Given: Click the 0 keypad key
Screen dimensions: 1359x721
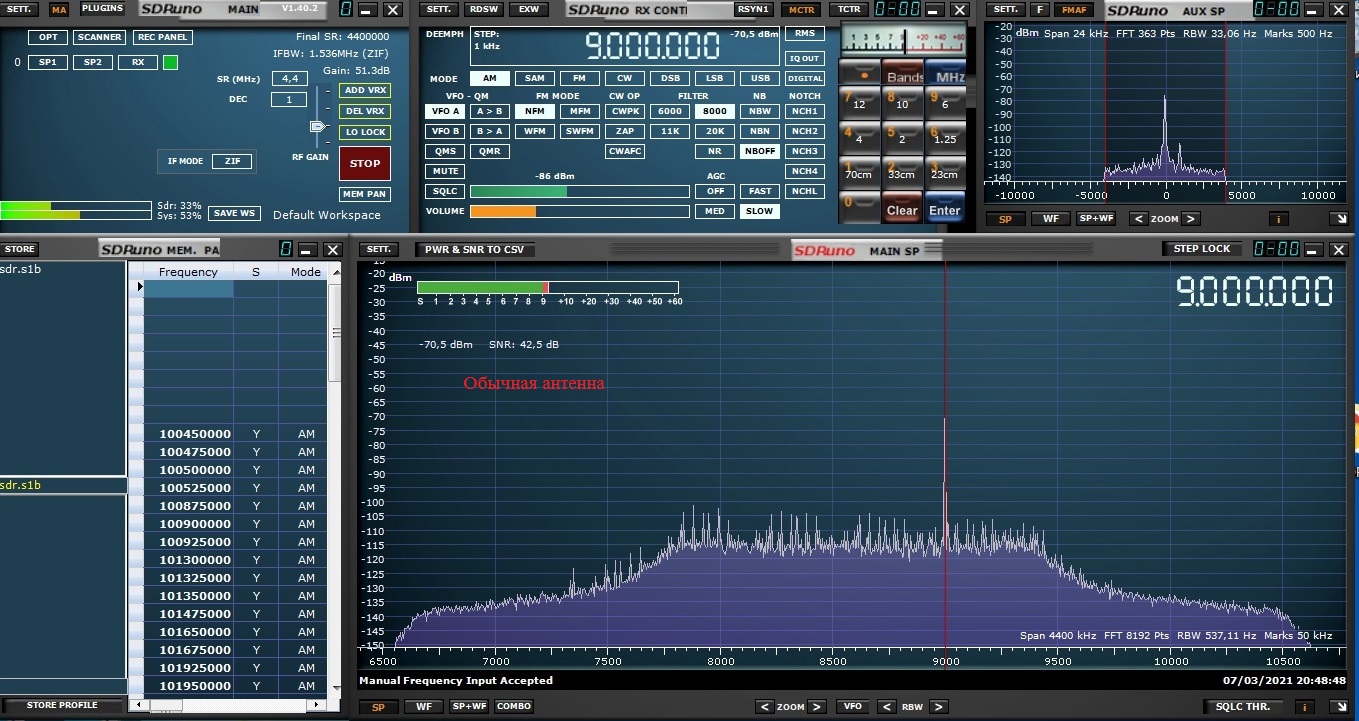Looking at the screenshot, I should tap(859, 205).
